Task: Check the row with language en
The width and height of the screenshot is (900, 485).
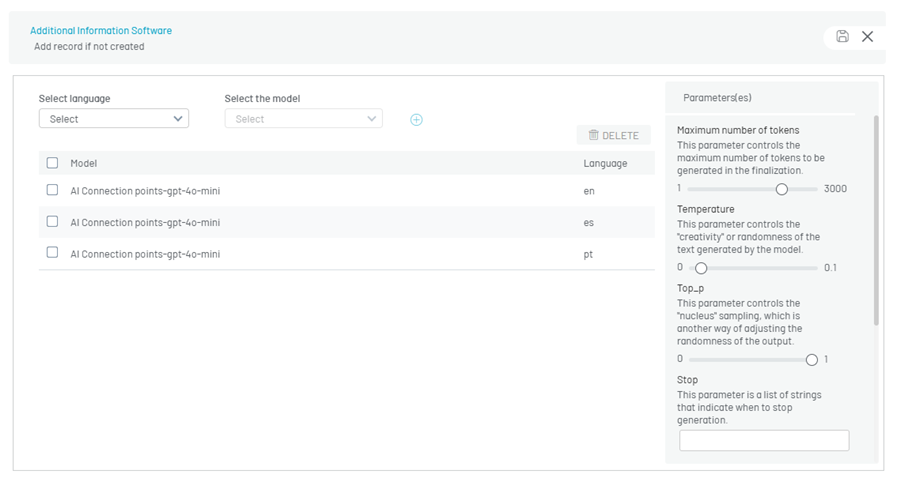Action: (x=52, y=190)
